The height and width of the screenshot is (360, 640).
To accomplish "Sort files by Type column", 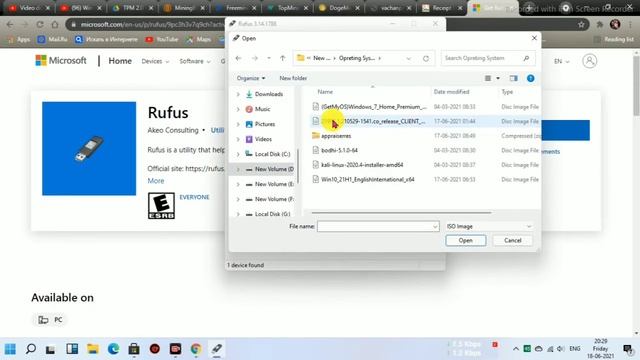I will tap(507, 92).
